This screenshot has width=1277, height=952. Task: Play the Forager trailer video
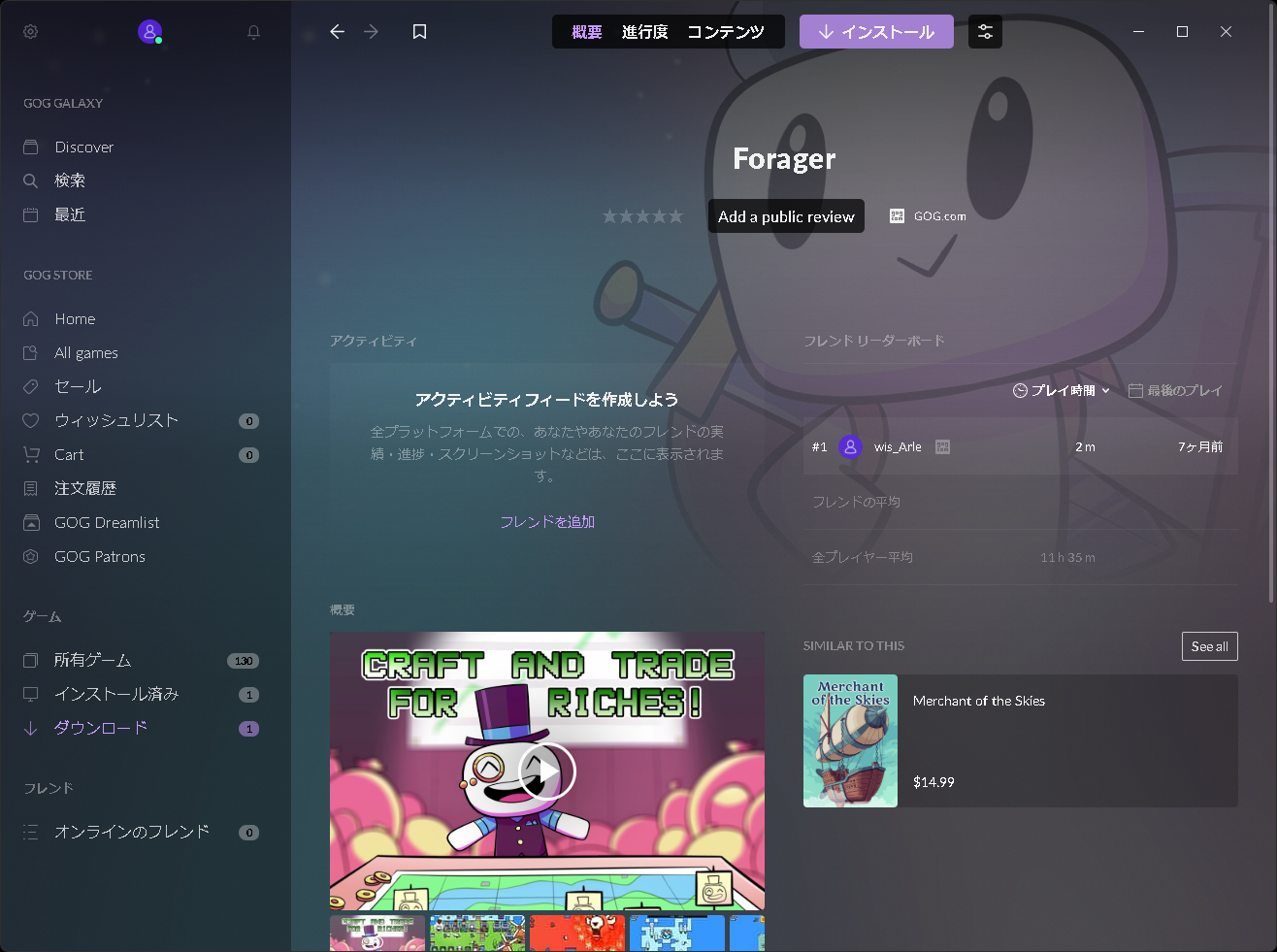[547, 771]
